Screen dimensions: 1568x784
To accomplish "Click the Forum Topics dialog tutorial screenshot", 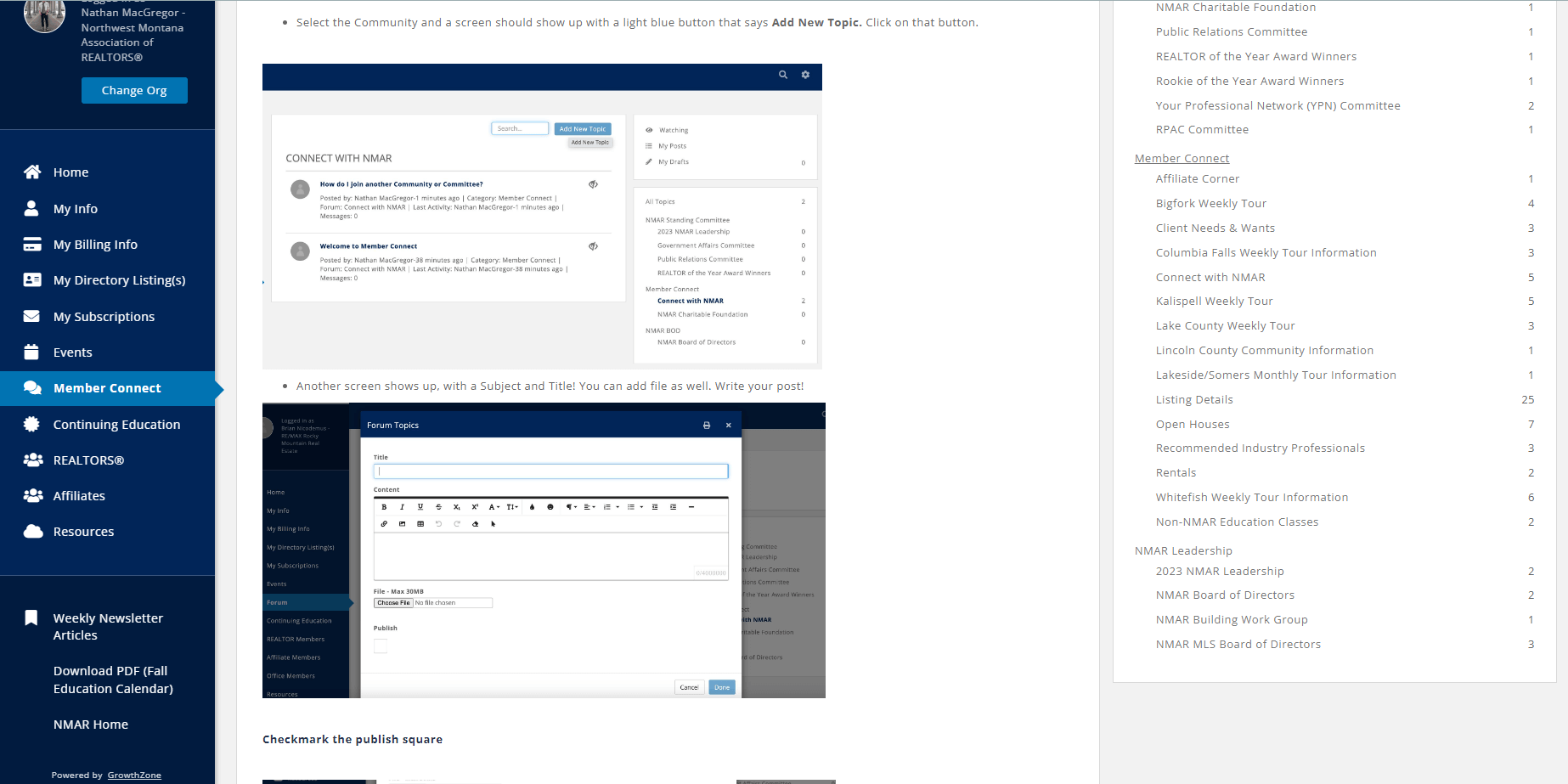I will point(544,550).
